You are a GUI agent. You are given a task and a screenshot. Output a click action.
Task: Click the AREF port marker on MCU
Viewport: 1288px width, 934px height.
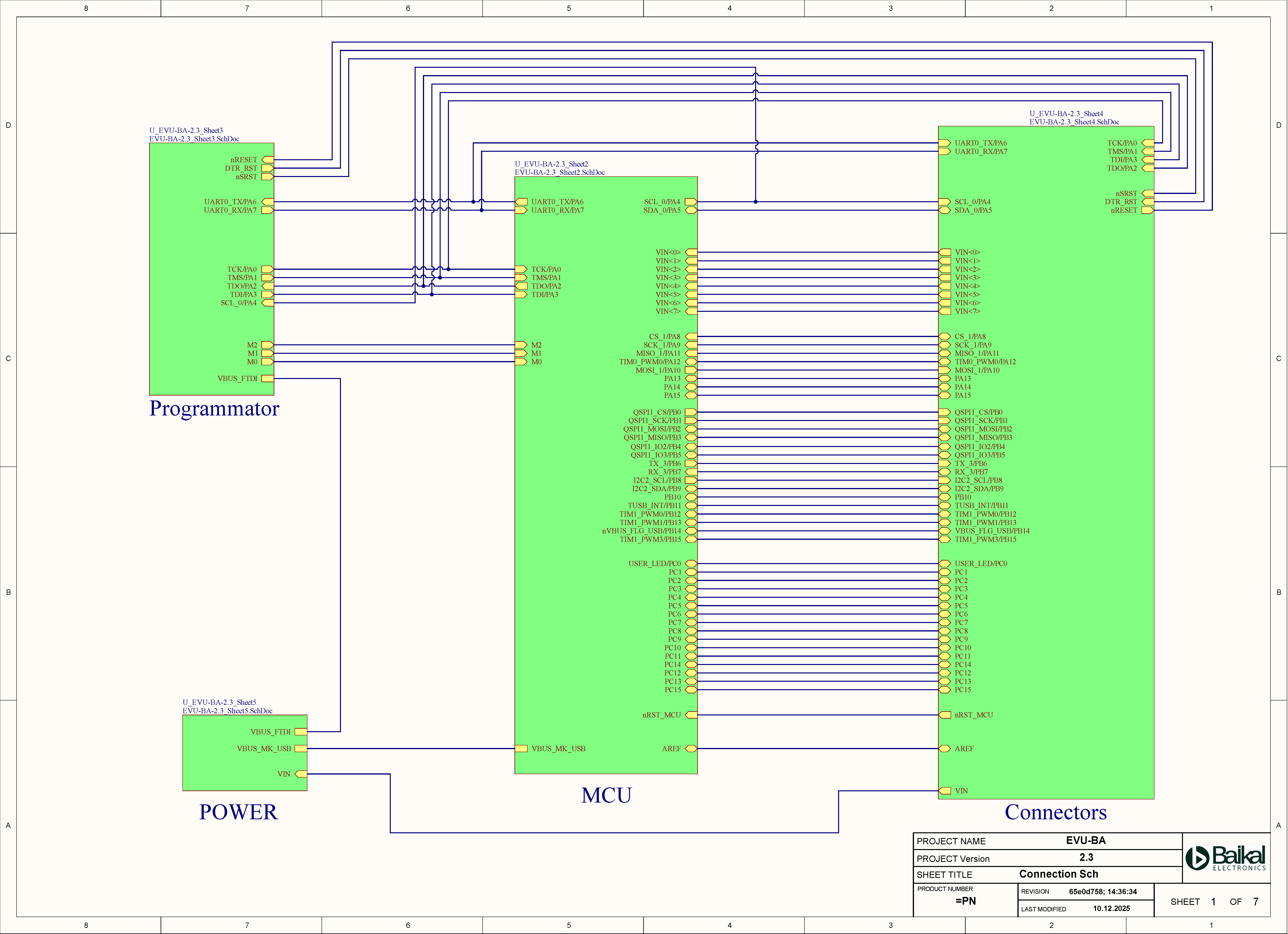pyautogui.click(x=691, y=749)
